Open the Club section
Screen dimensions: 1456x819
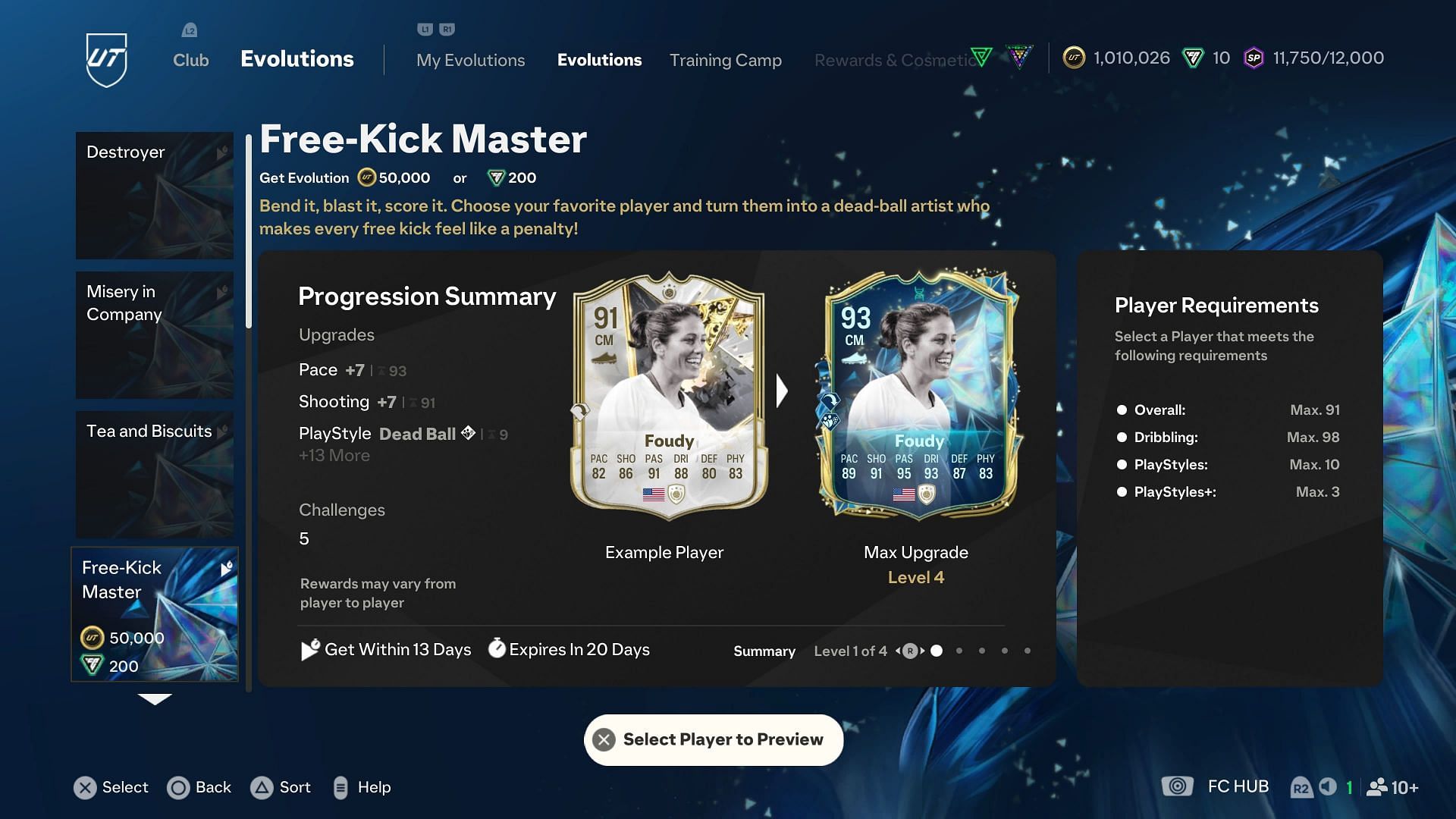click(190, 60)
